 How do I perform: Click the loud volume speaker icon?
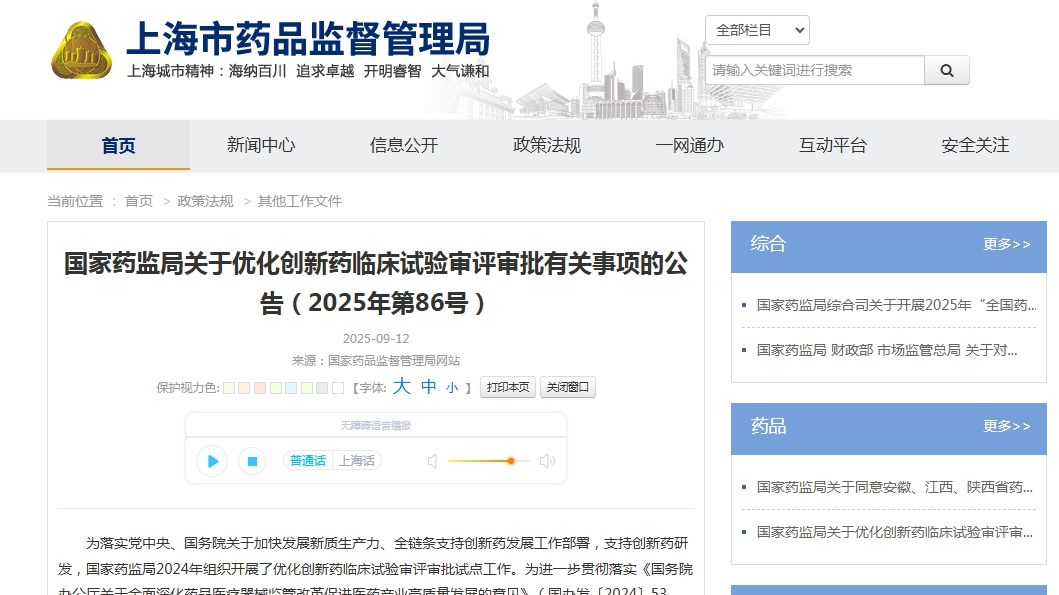click(547, 461)
